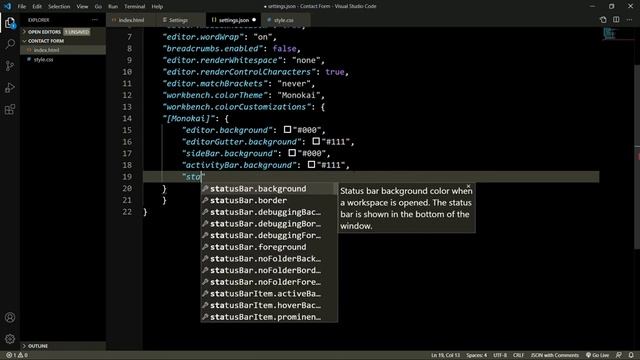This screenshot has height=360, width=640.
Task: Click the unsaved dot on settings.json tab
Action: [254, 20]
